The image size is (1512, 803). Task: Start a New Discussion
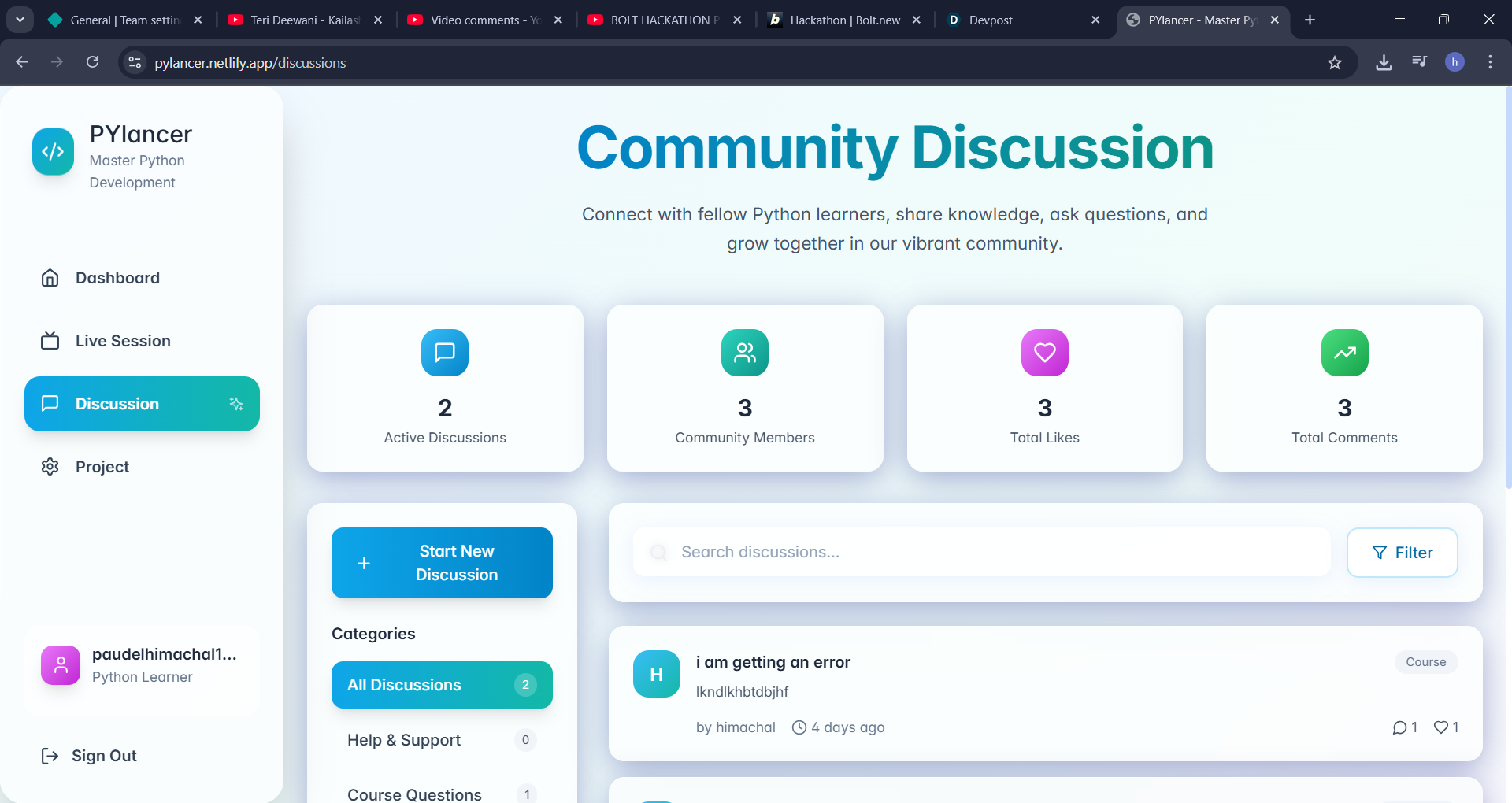(442, 563)
